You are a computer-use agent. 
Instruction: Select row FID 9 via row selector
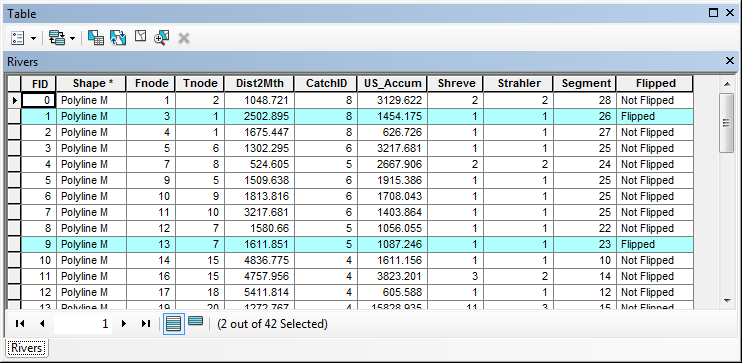(14, 244)
